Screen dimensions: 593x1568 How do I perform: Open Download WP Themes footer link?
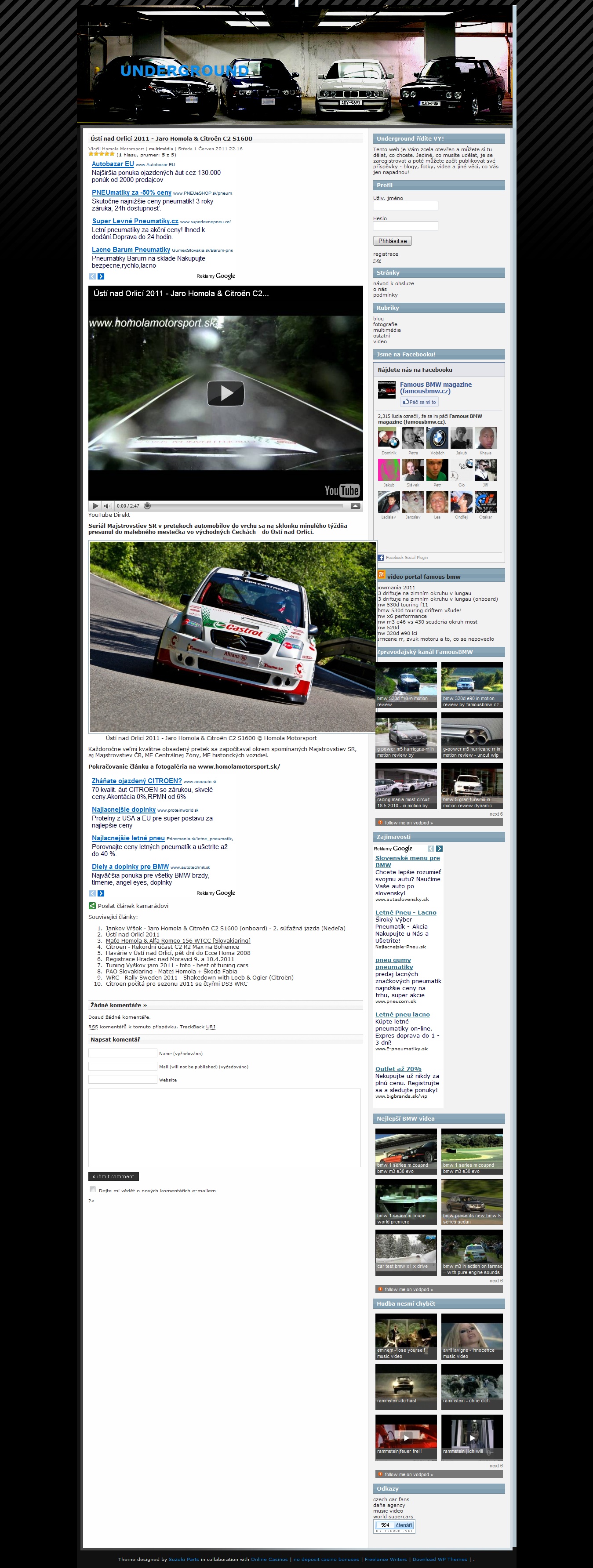coord(440,1559)
